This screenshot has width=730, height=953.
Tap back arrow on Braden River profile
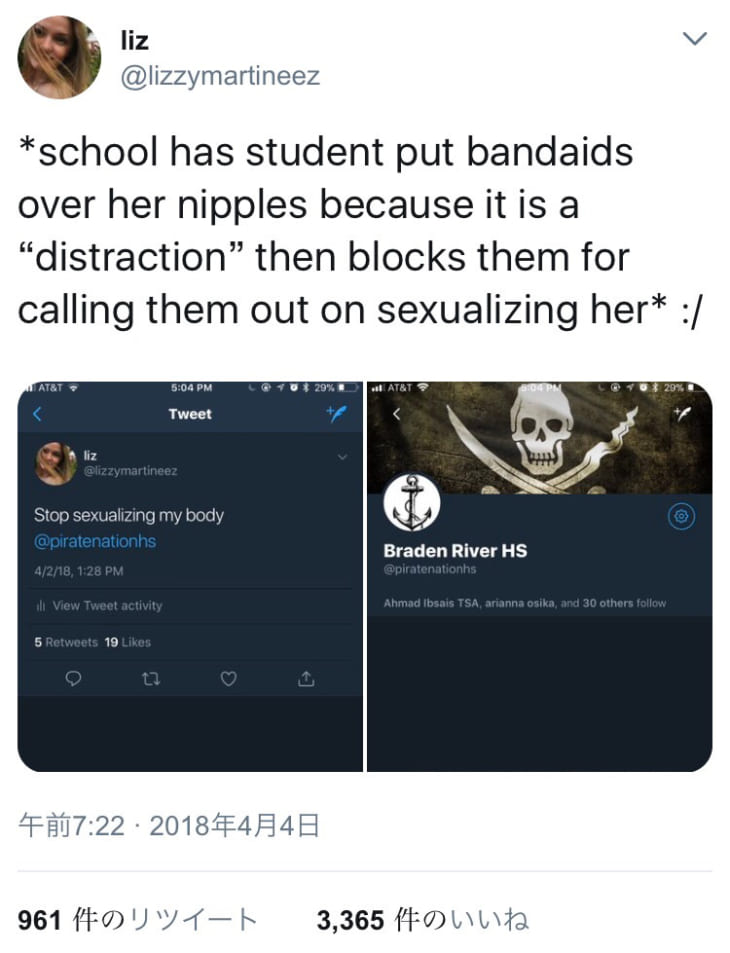(x=397, y=414)
